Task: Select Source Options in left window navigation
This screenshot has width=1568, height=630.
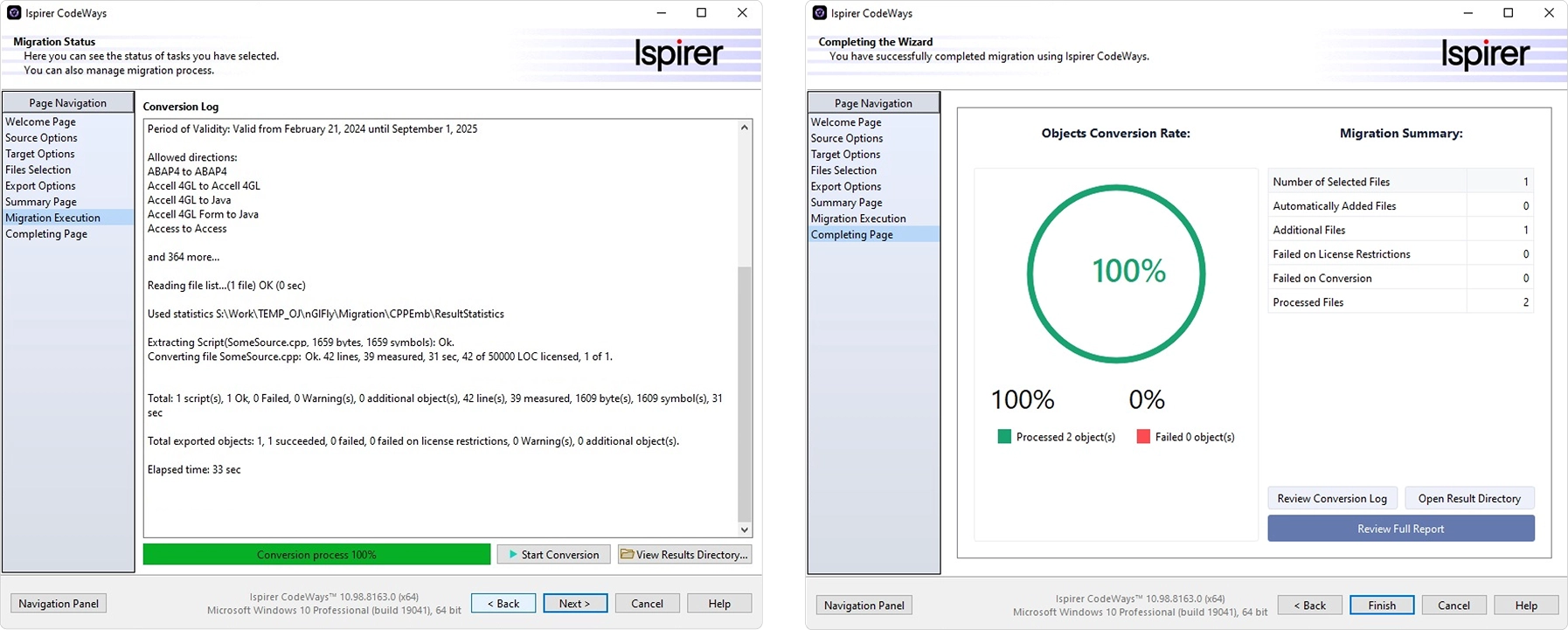Action: point(41,138)
